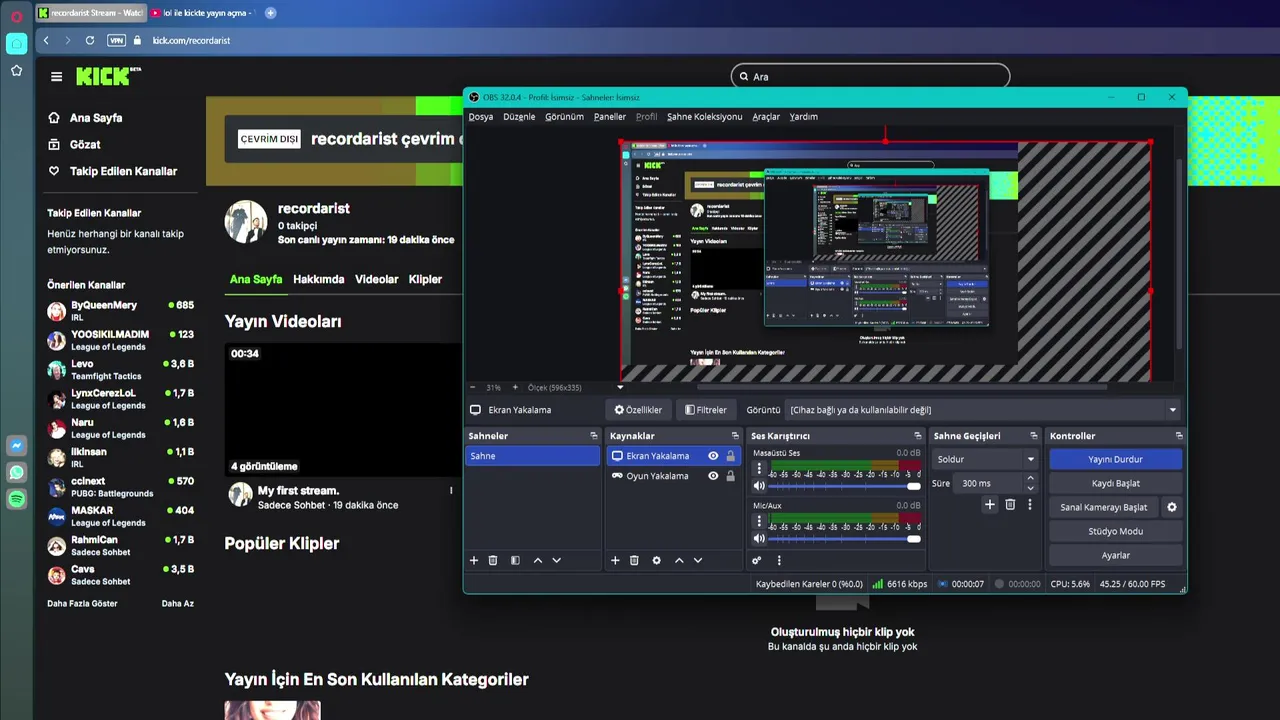Image resolution: width=1280 pixels, height=720 pixels.
Task: Open Spotify in browser sidebar
Action: click(x=16, y=499)
